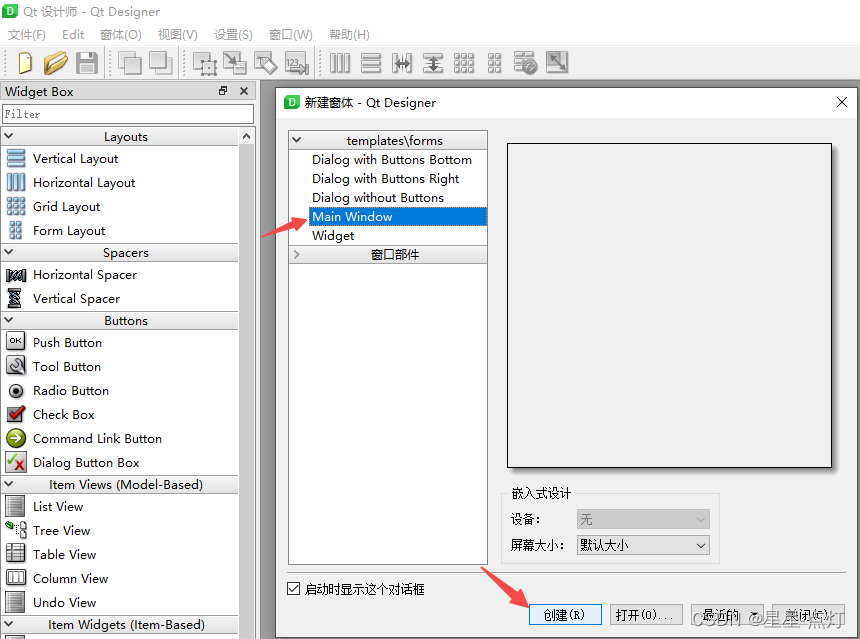Open the 帮助(H) menu

[x=349, y=35]
